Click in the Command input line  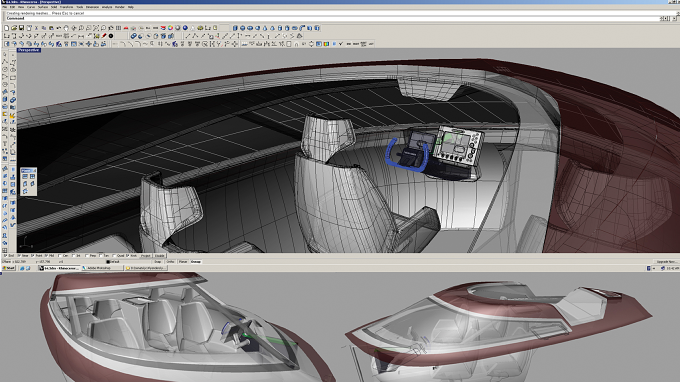click(330, 18)
